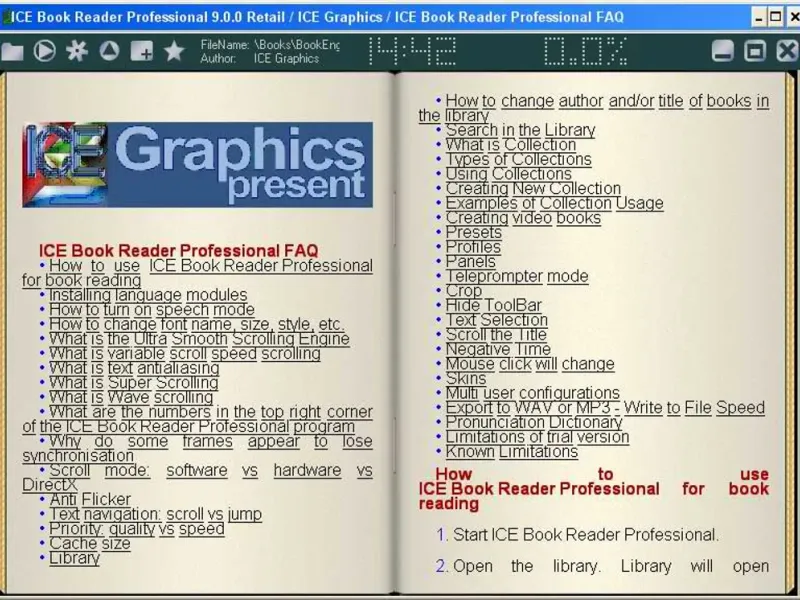Open 'Types of Collections' link

[518, 159]
